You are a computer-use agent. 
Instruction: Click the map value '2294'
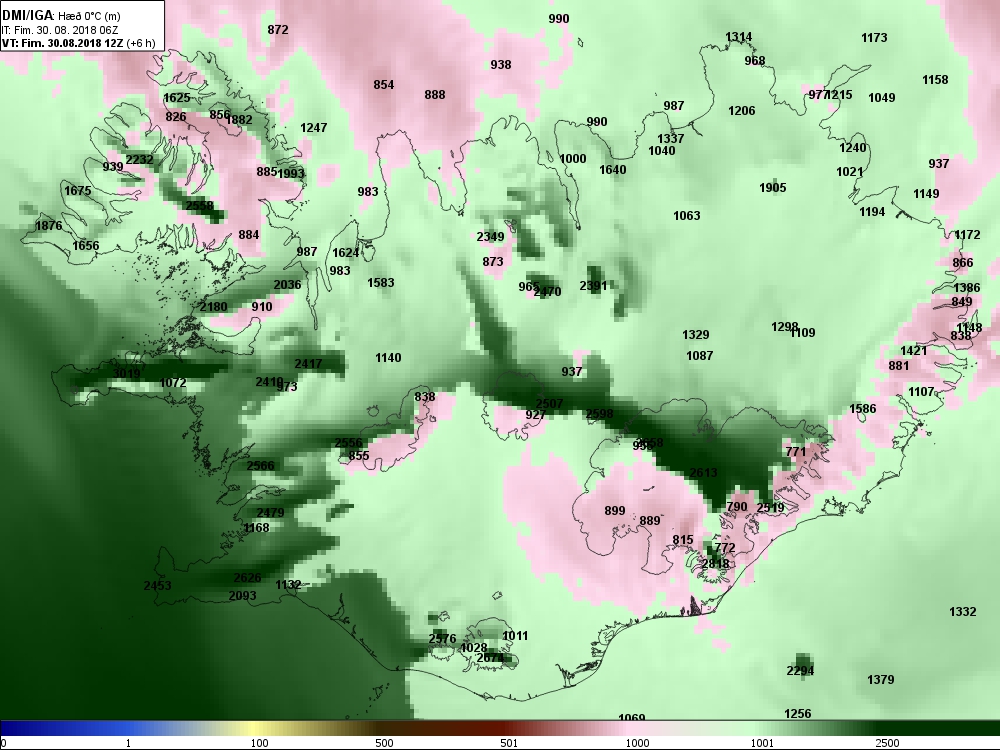click(x=800, y=671)
